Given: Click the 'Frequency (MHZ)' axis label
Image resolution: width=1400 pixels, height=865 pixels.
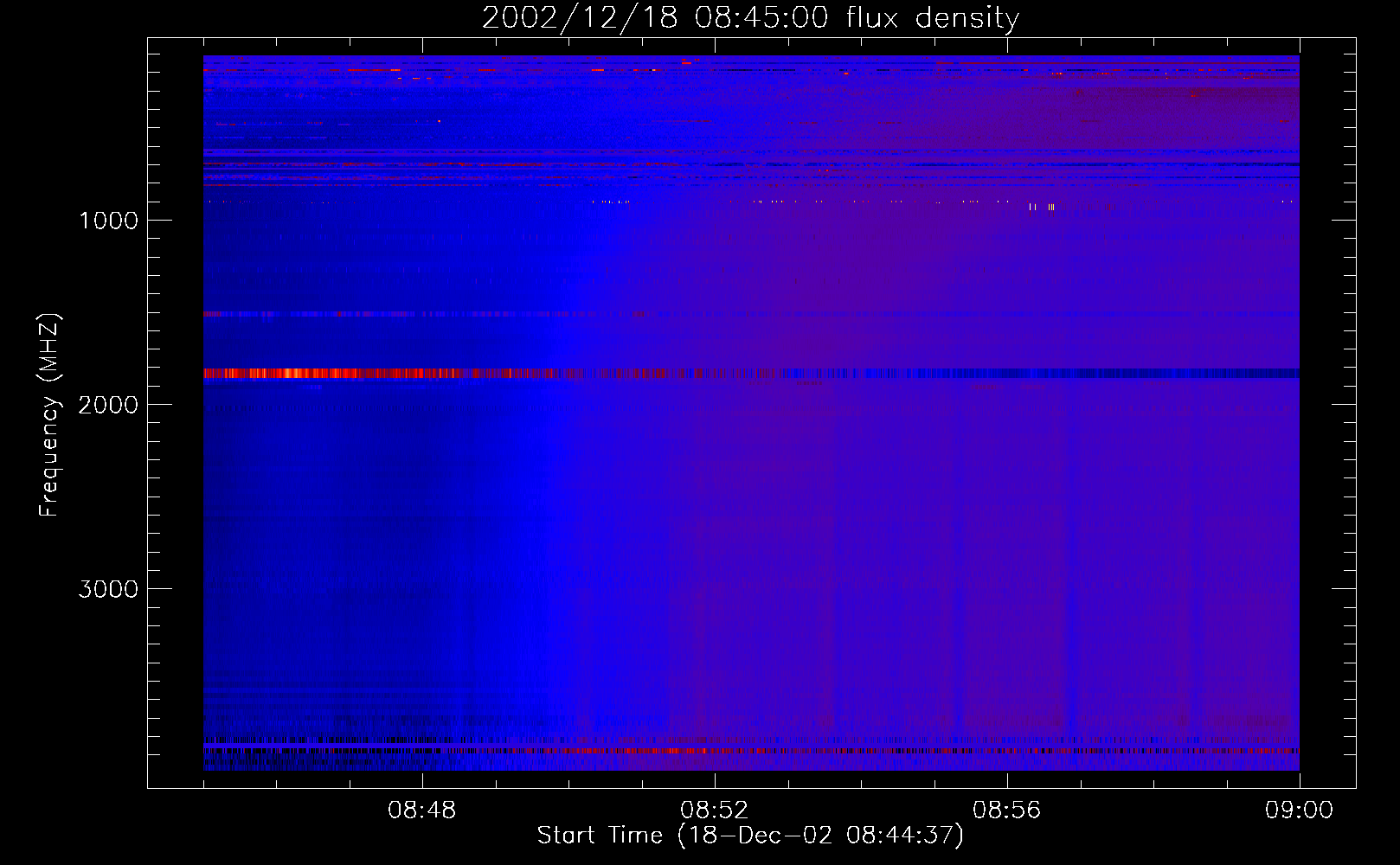Looking at the screenshot, I should coord(49,415).
